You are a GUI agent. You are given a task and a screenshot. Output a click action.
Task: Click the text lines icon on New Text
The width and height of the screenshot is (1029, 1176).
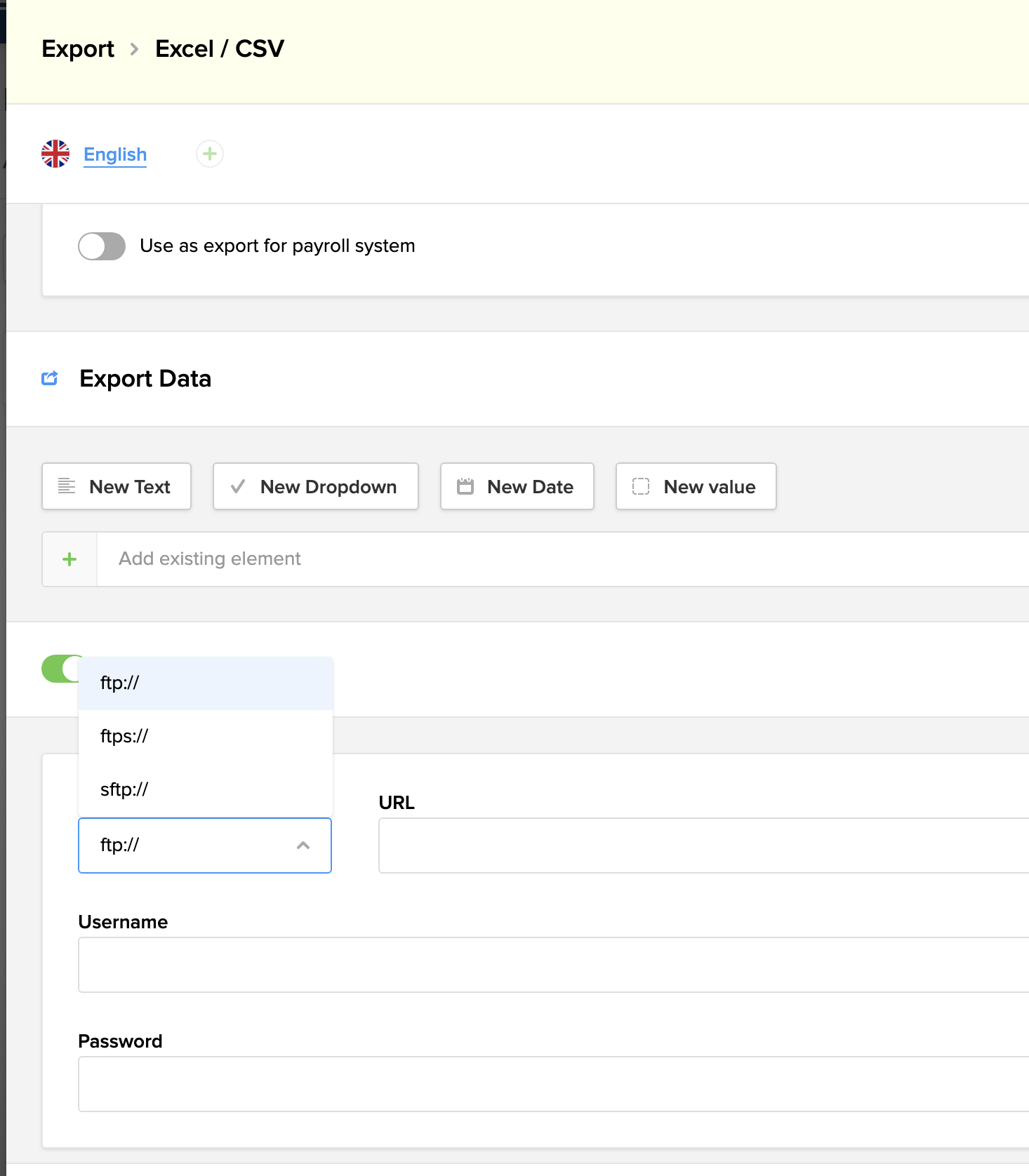67,486
